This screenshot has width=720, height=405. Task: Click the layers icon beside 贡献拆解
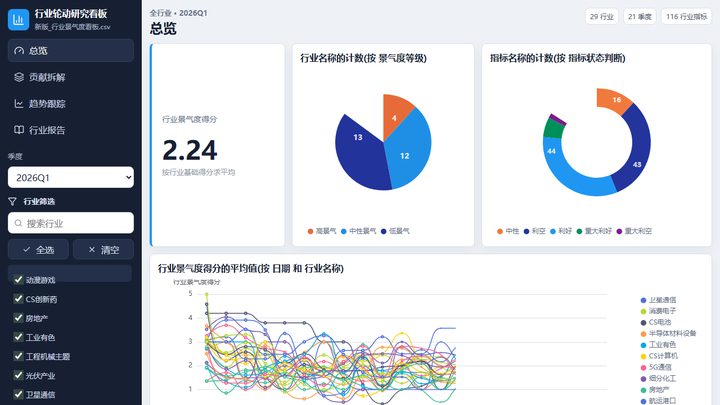[19, 77]
